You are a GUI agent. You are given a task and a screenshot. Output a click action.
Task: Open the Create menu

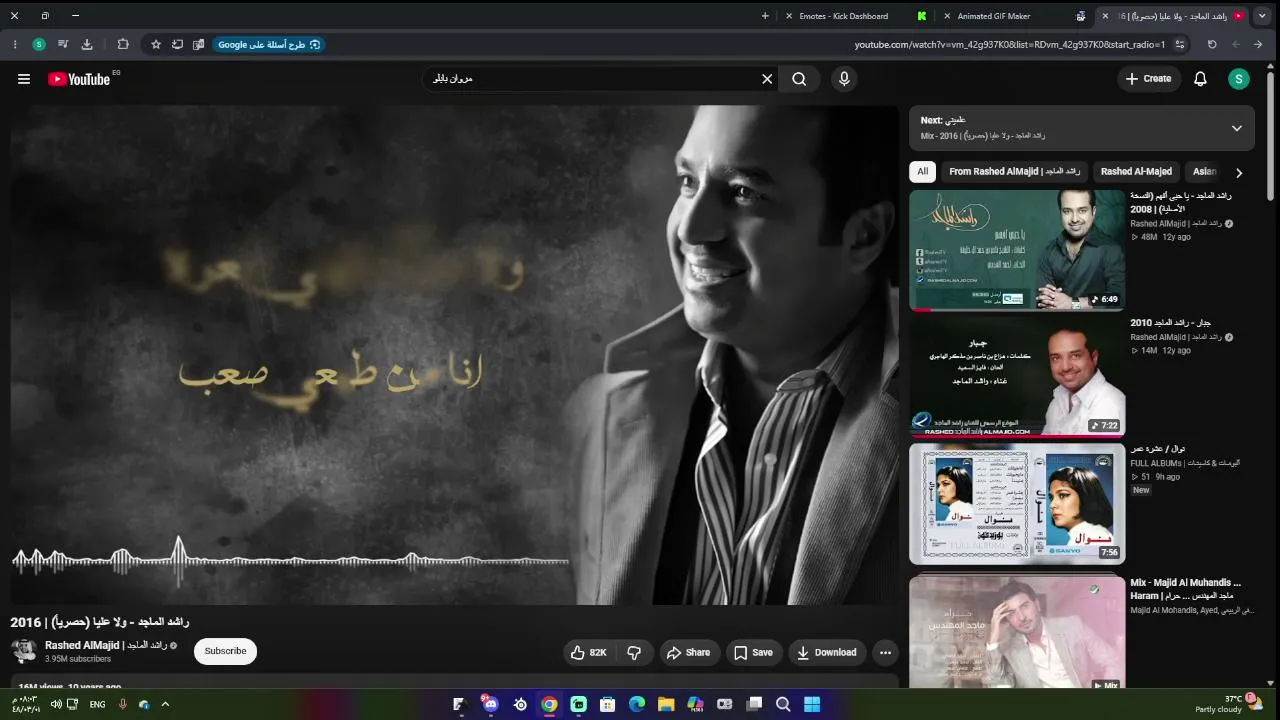coord(1148,79)
